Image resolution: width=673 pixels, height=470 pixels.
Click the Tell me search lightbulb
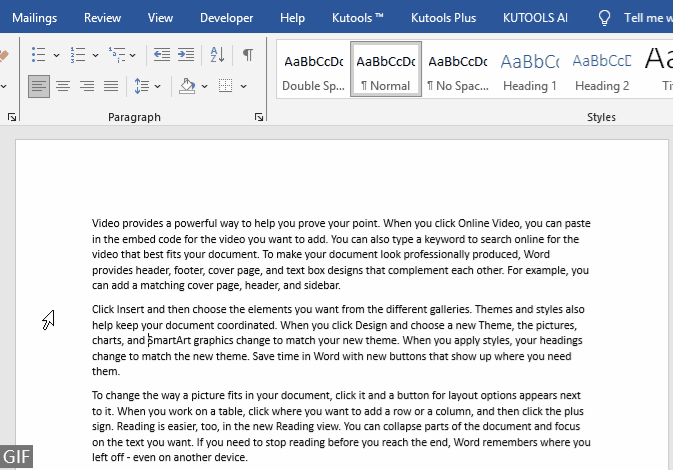tap(604, 18)
